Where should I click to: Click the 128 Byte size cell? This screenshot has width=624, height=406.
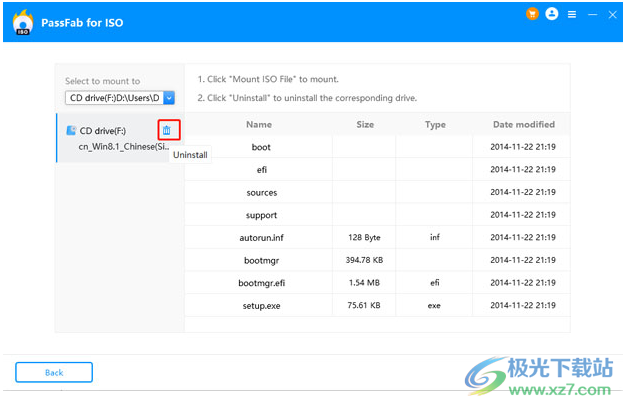pos(364,238)
